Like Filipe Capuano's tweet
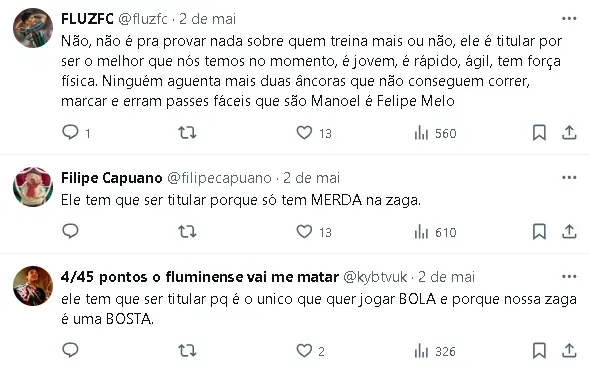Screen dimensions: 590x372 tap(304, 232)
